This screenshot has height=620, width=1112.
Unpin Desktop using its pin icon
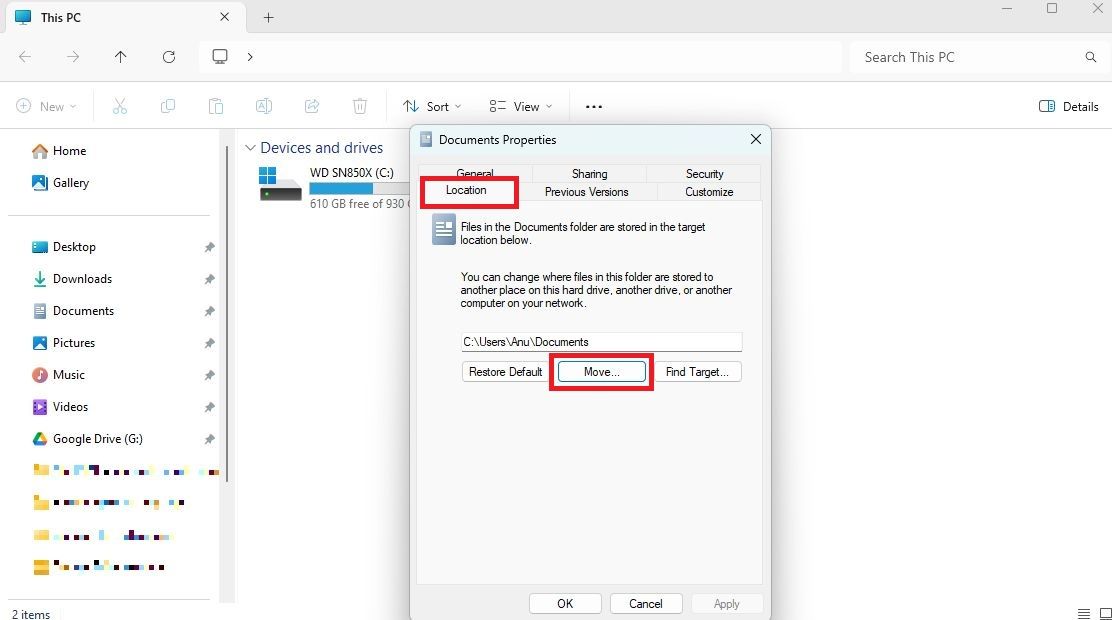click(x=209, y=247)
